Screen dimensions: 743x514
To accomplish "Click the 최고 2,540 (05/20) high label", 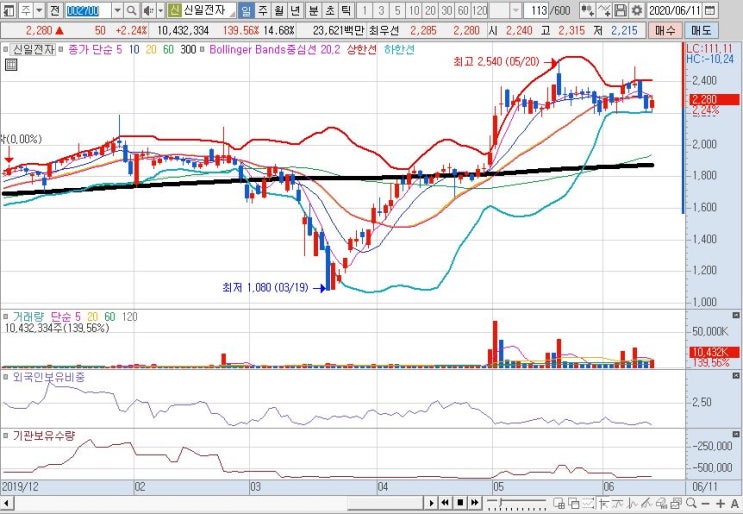I will click(496, 62).
